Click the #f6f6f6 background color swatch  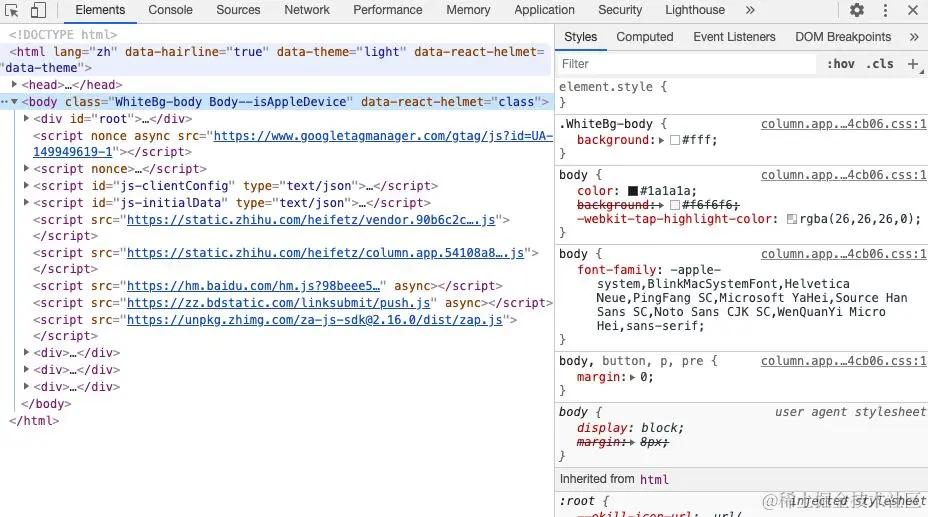[x=675, y=205]
